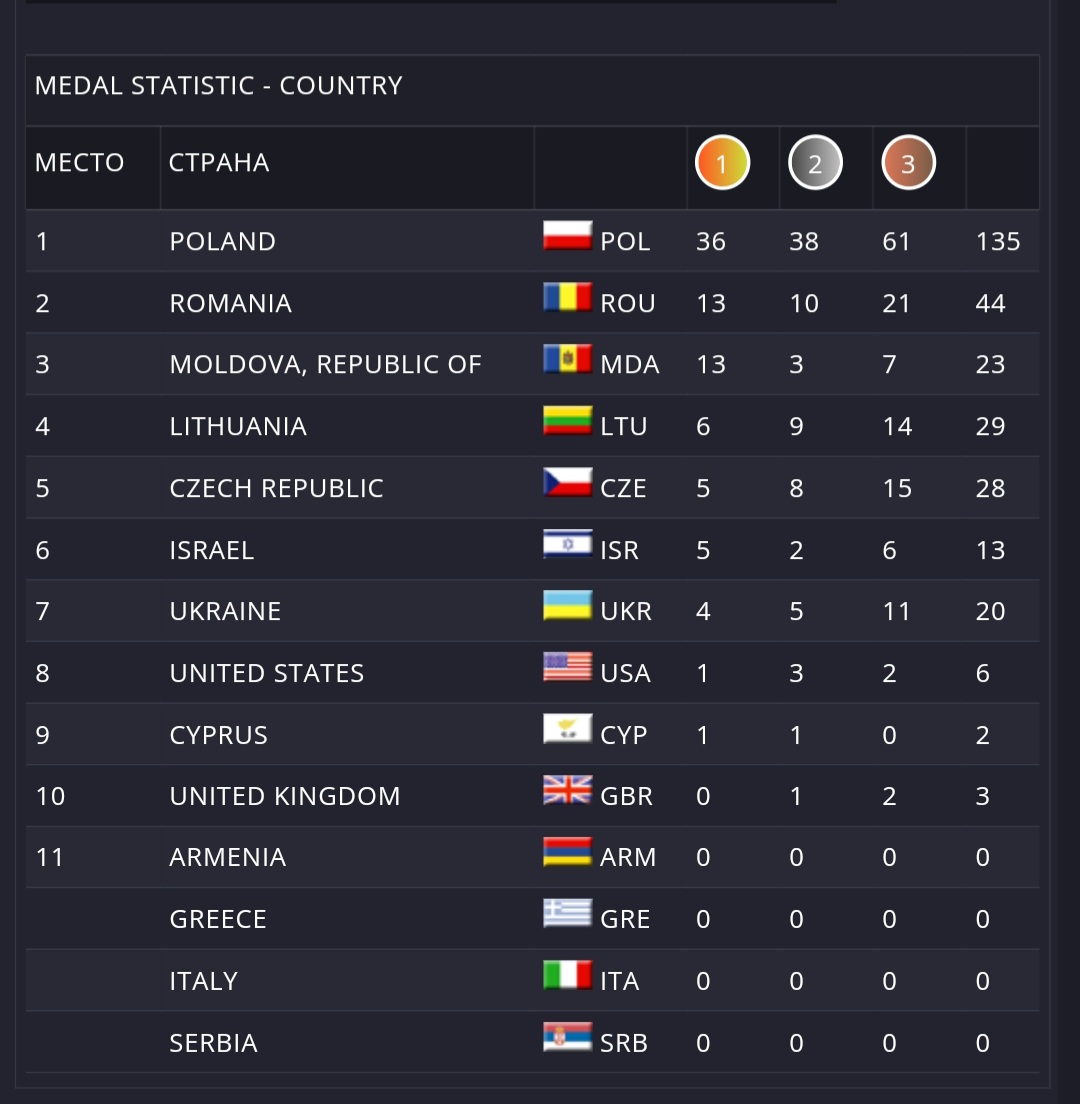Select the ARMENIA country name
The height and width of the screenshot is (1104, 1080).
pos(227,858)
